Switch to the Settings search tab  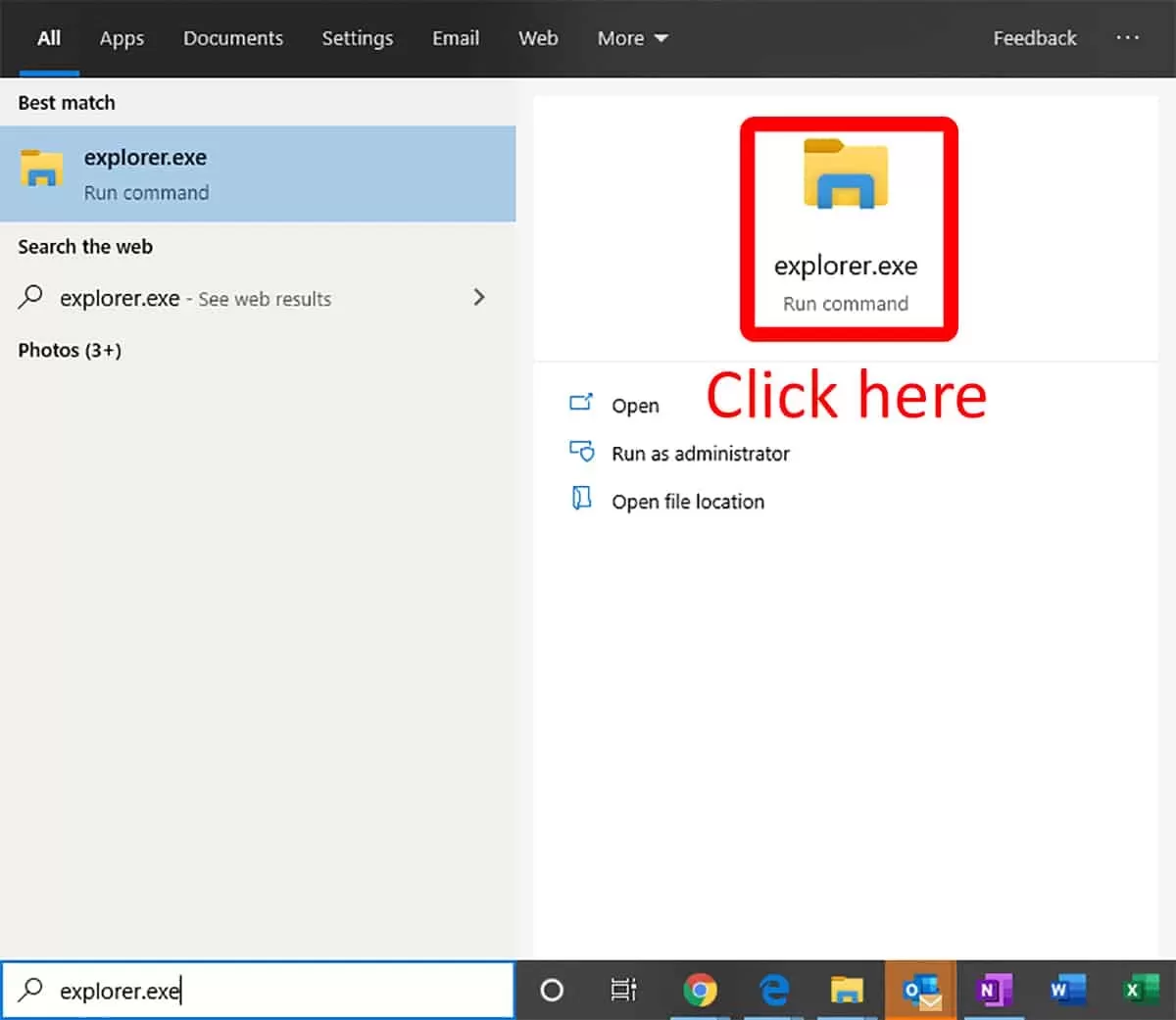point(358,38)
